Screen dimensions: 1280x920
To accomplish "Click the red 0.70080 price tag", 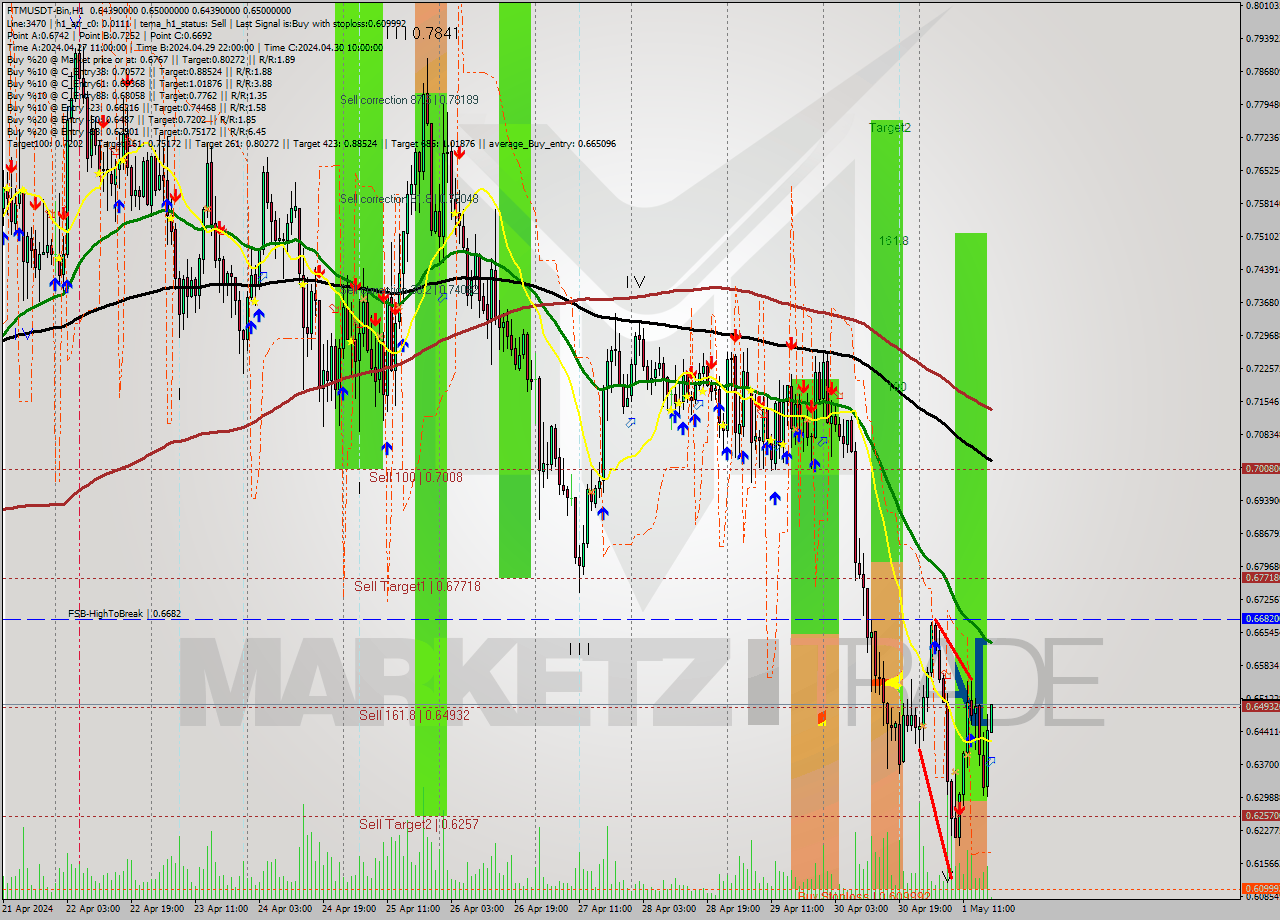I will point(1260,468).
